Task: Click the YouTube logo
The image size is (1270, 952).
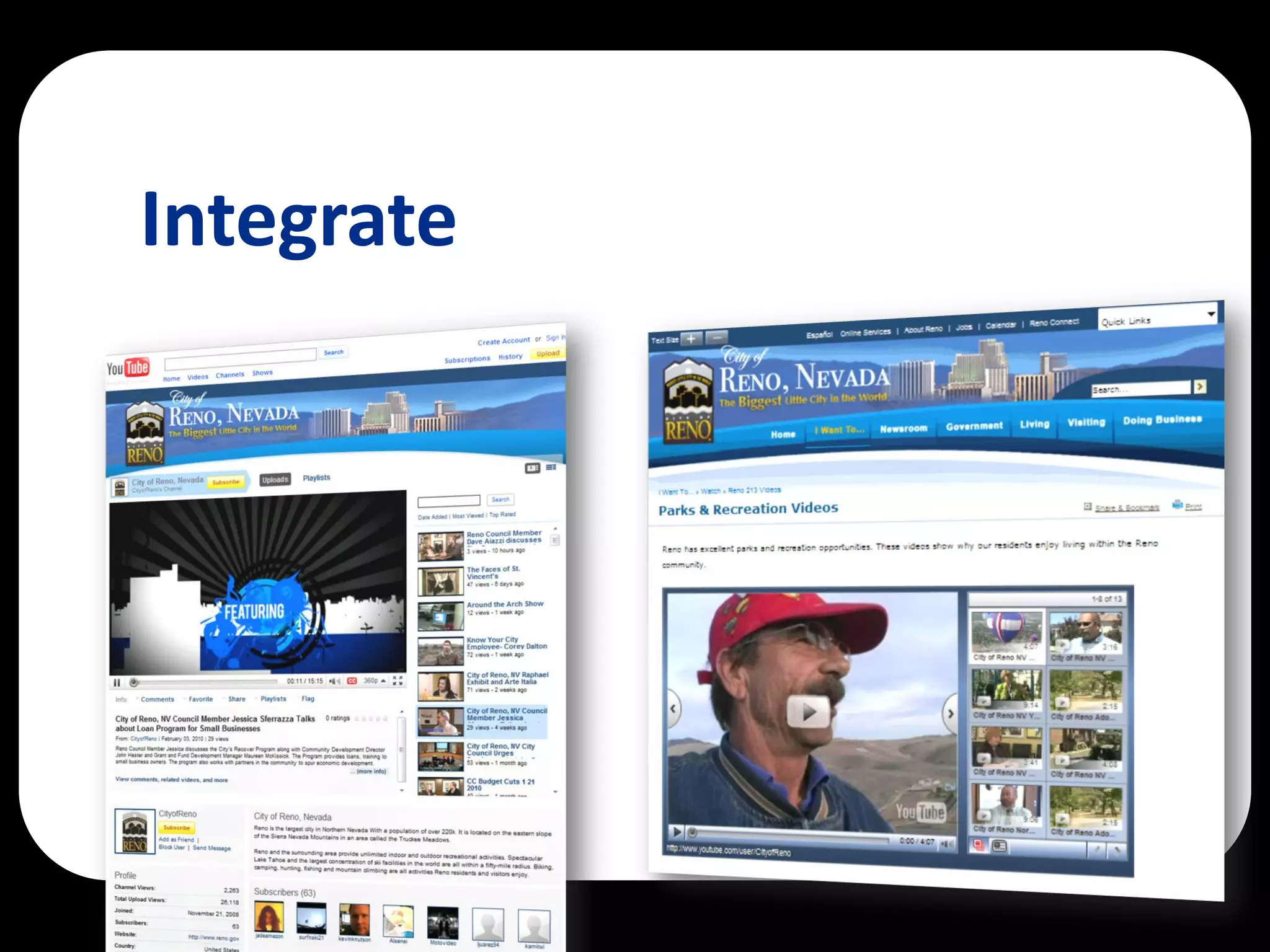Action: click(128, 368)
